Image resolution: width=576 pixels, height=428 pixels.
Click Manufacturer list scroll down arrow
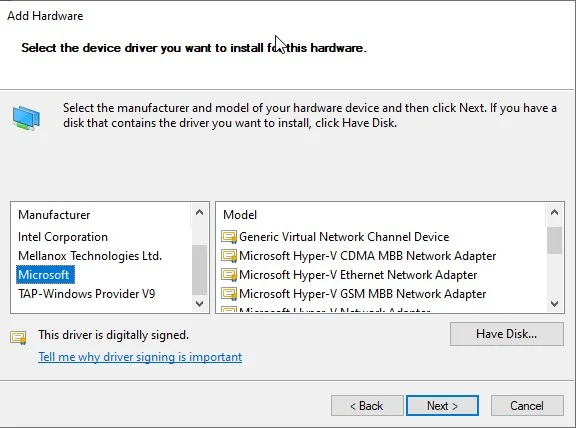pos(199,304)
